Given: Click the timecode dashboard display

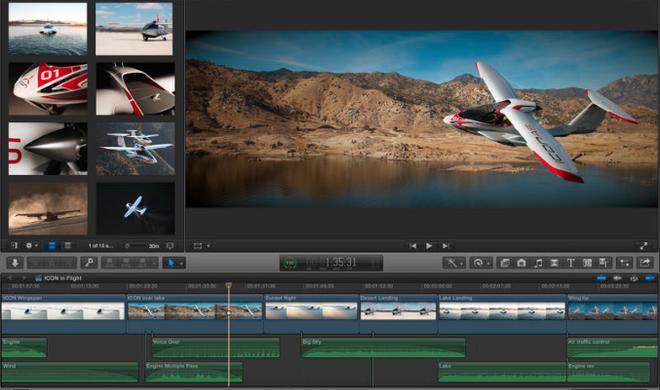Looking at the screenshot, I should pyautogui.click(x=331, y=263).
